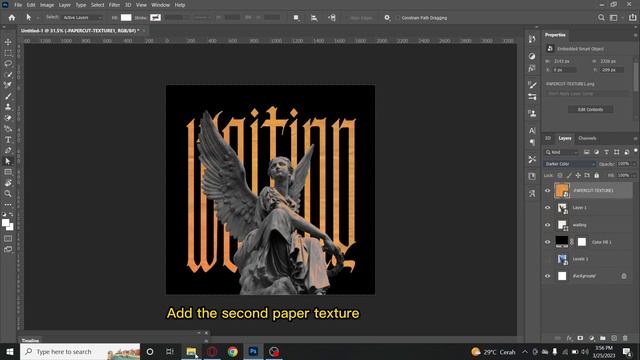
Task: Open the Darker Color blend mode dropdown
Action: (569, 164)
